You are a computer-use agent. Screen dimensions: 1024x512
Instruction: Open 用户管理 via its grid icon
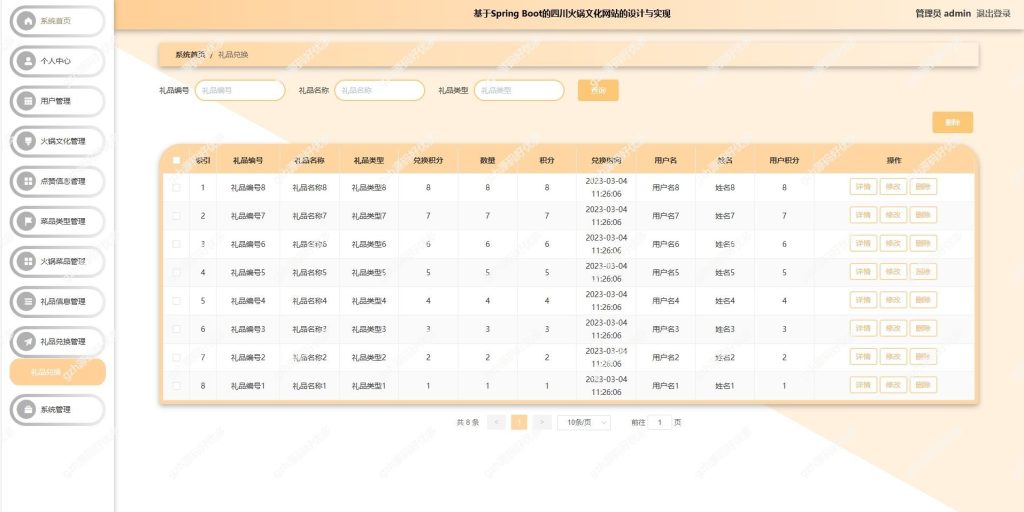tap(27, 101)
